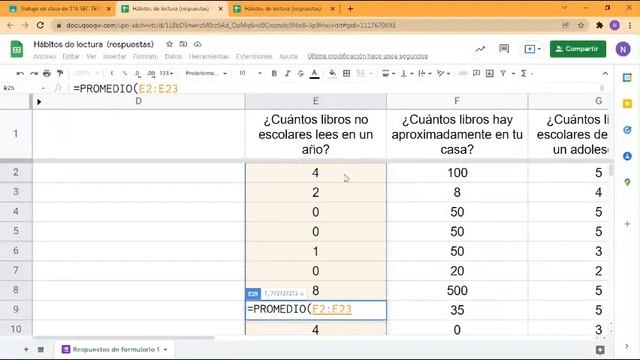
Task: Open Calendar side panel
Action: 627,78
